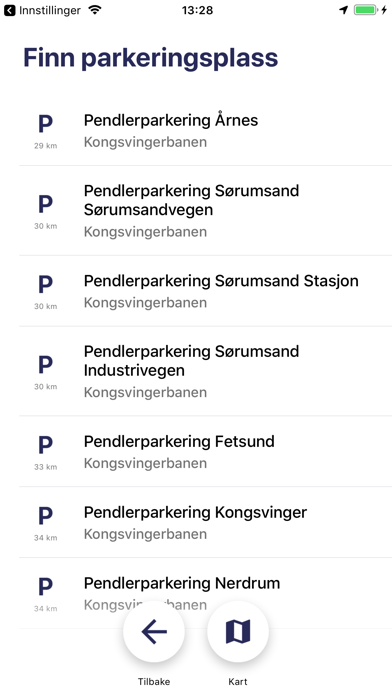Tap the P icon for Sørumsand Stasjon

(x=45, y=284)
